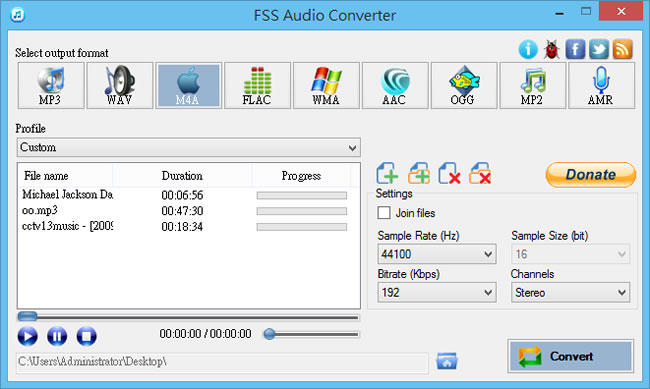
Task: Open the Bitrate 192 dropdown
Action: (437, 292)
